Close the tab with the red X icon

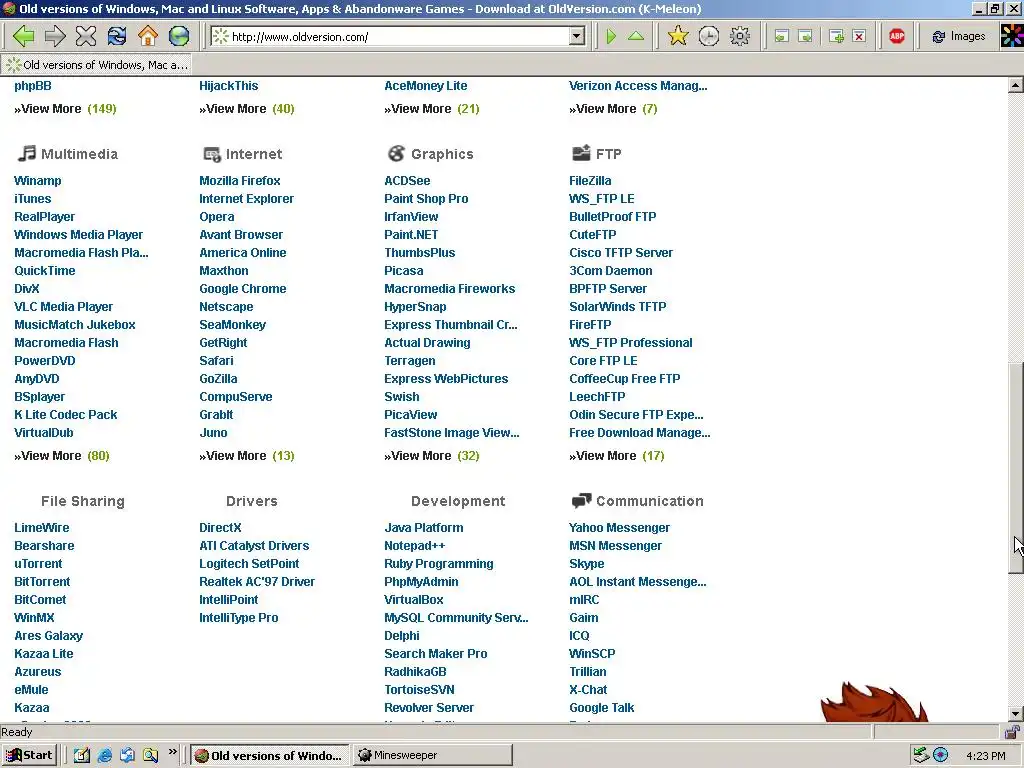(859, 37)
